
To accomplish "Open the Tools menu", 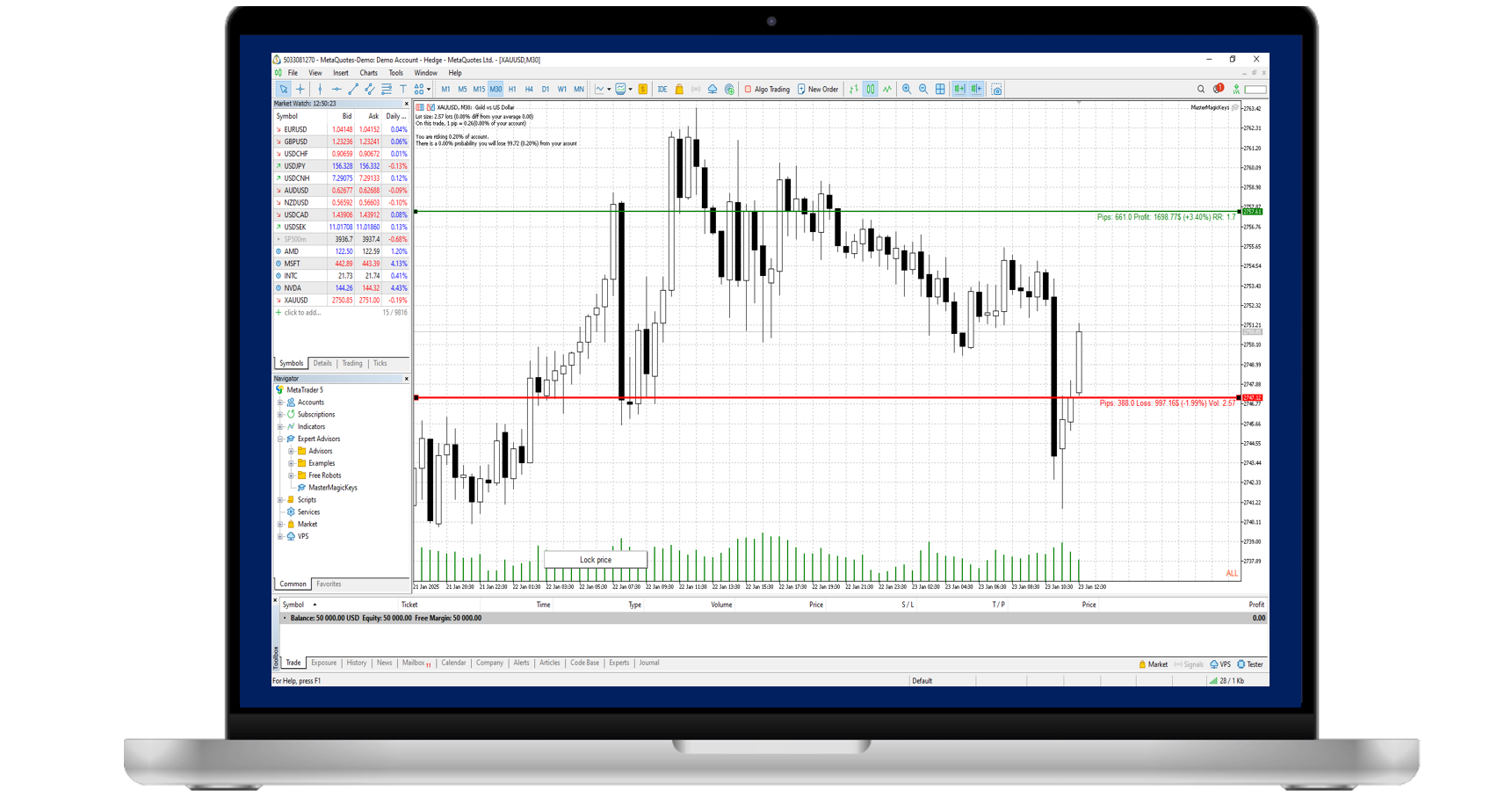I will coord(396,73).
